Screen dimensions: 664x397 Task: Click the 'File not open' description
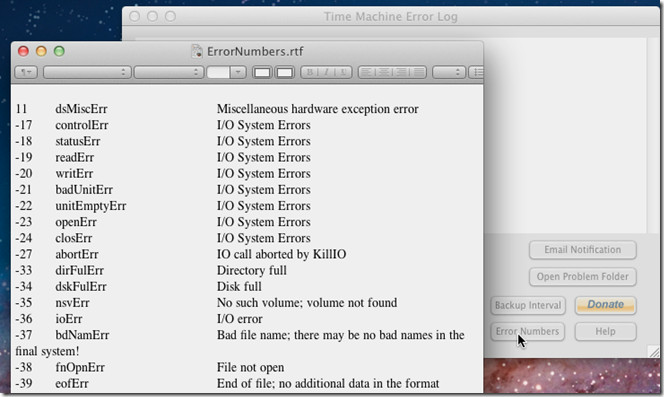[x=250, y=367]
